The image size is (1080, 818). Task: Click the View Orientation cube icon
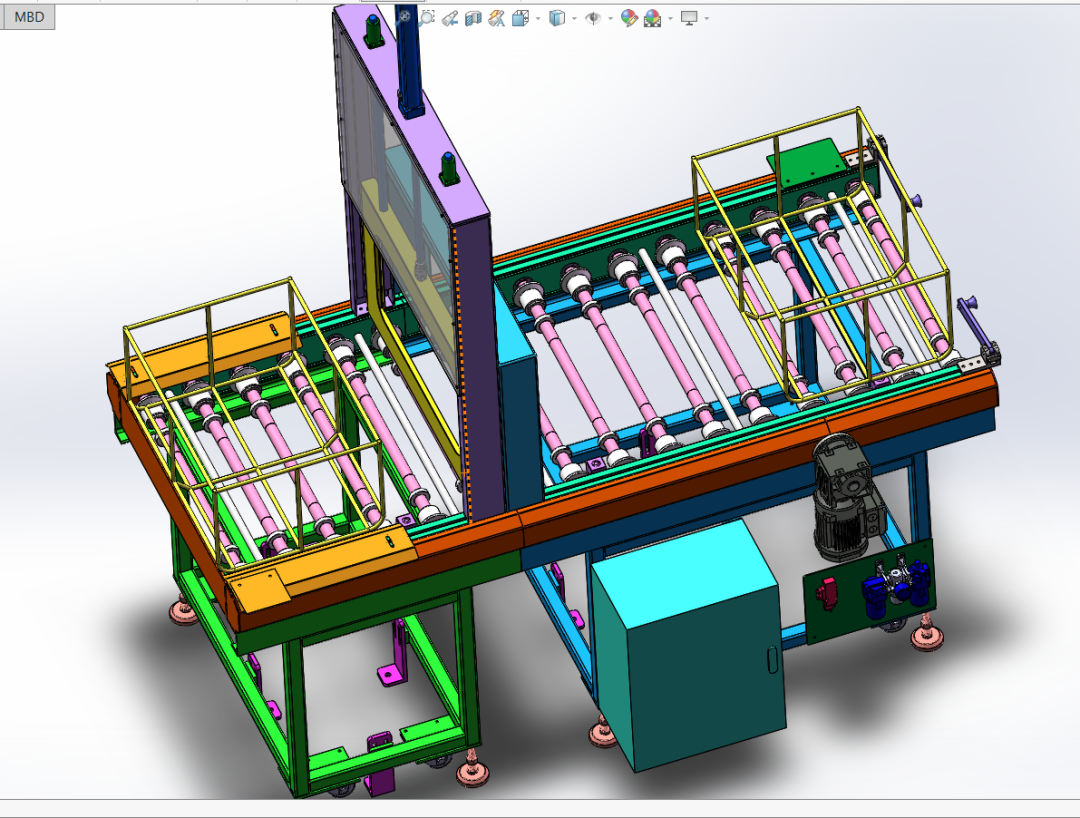[x=520, y=17]
